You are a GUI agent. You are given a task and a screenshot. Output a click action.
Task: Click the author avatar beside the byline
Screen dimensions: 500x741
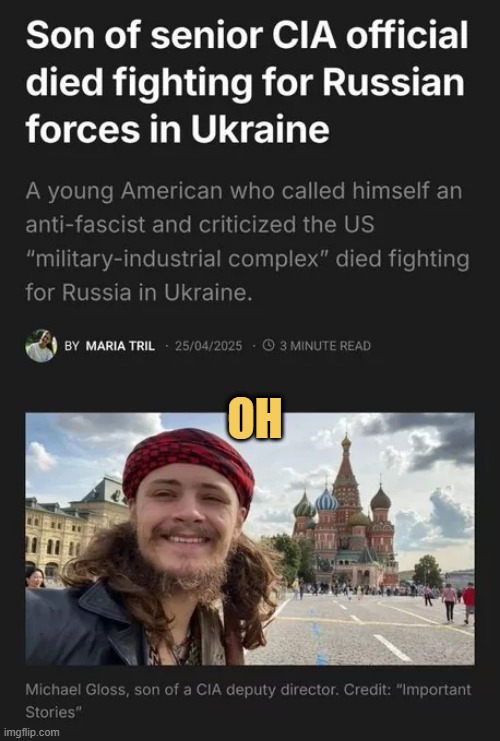(x=41, y=345)
